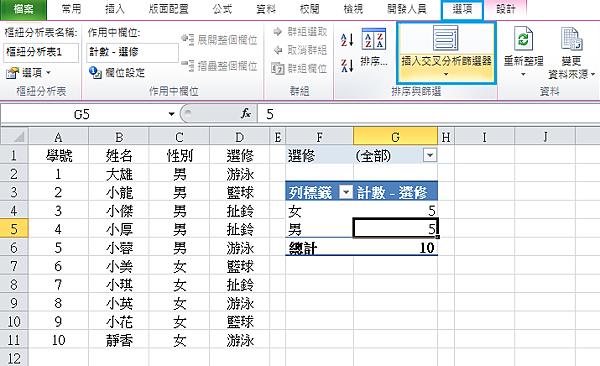Click cell with name 靜香
This screenshot has height=366, width=600.
[119, 340]
